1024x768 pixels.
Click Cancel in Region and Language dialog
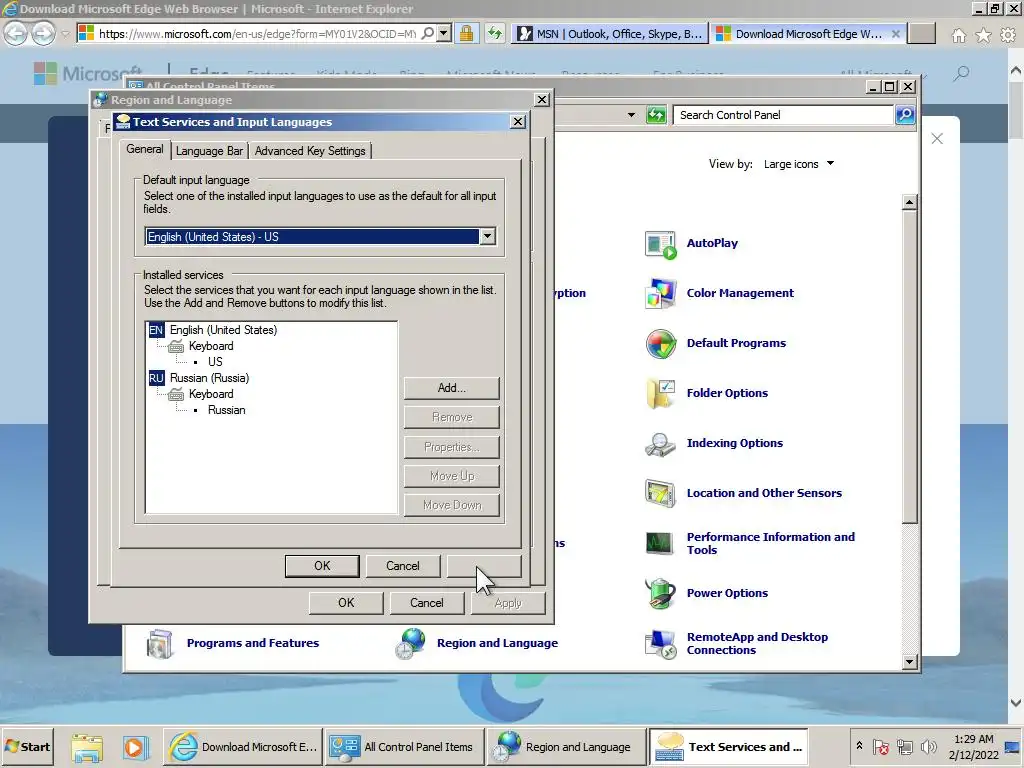click(426, 603)
